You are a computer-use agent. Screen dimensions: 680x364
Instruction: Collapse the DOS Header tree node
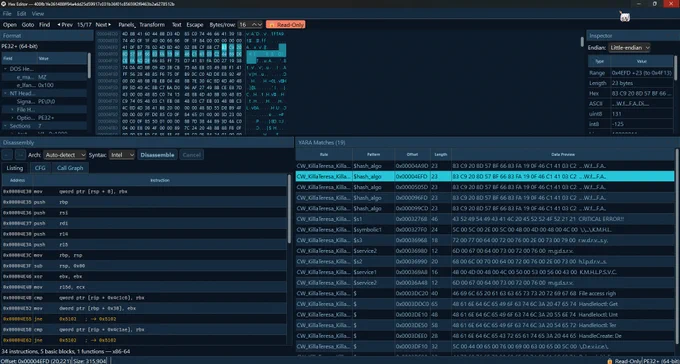click(x=6, y=69)
